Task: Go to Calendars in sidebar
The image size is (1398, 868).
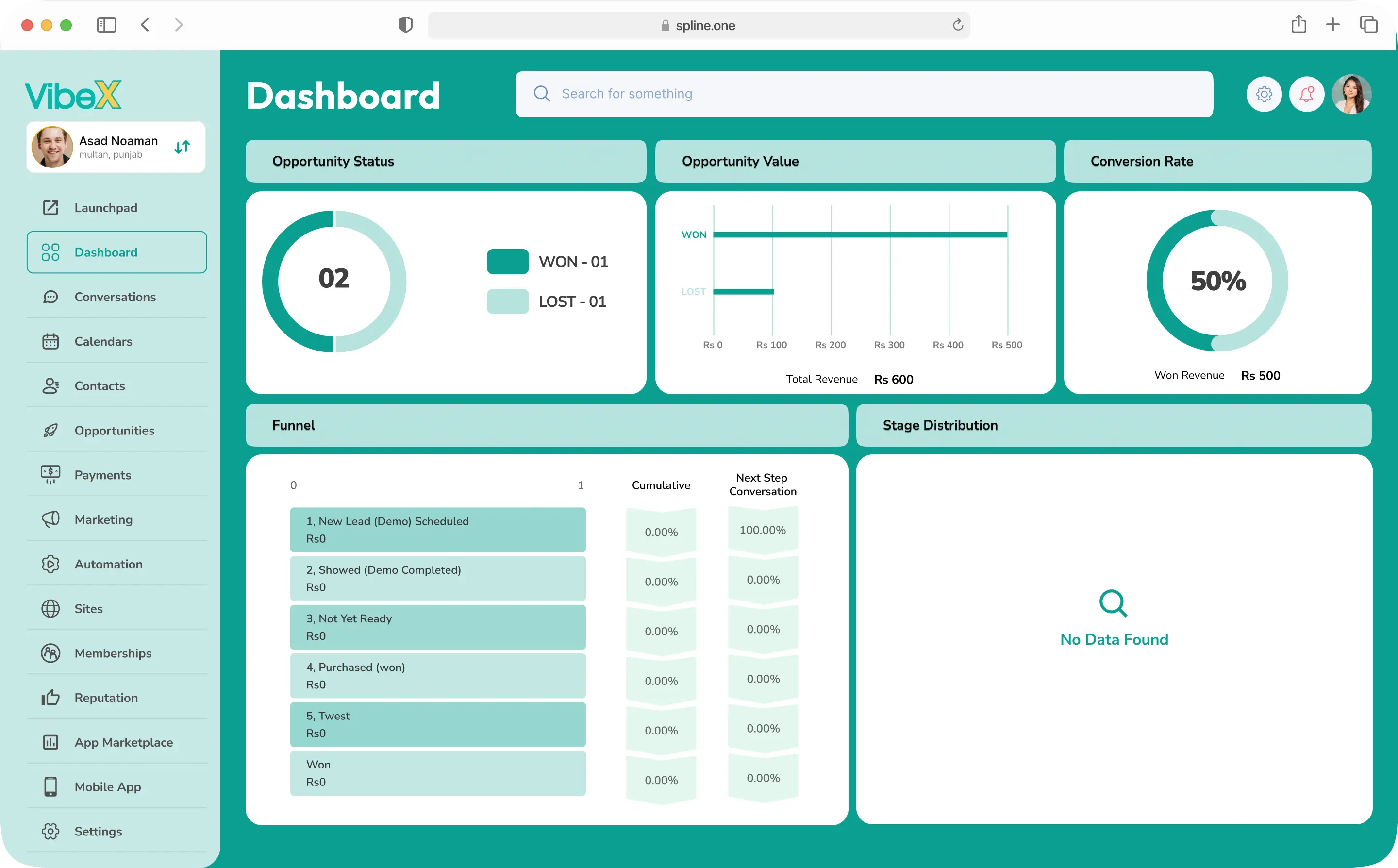Action: coord(103,342)
